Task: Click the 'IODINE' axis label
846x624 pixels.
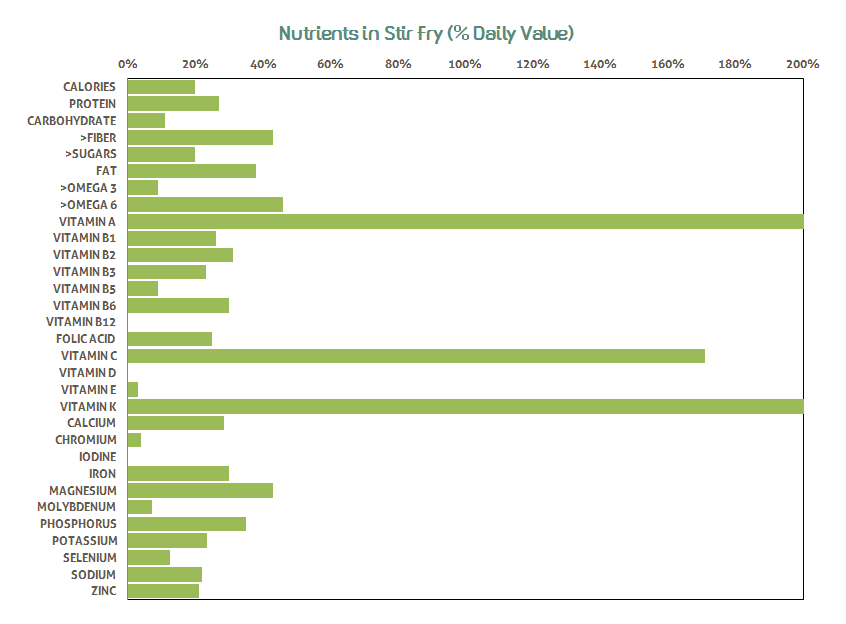Action: [x=97, y=457]
